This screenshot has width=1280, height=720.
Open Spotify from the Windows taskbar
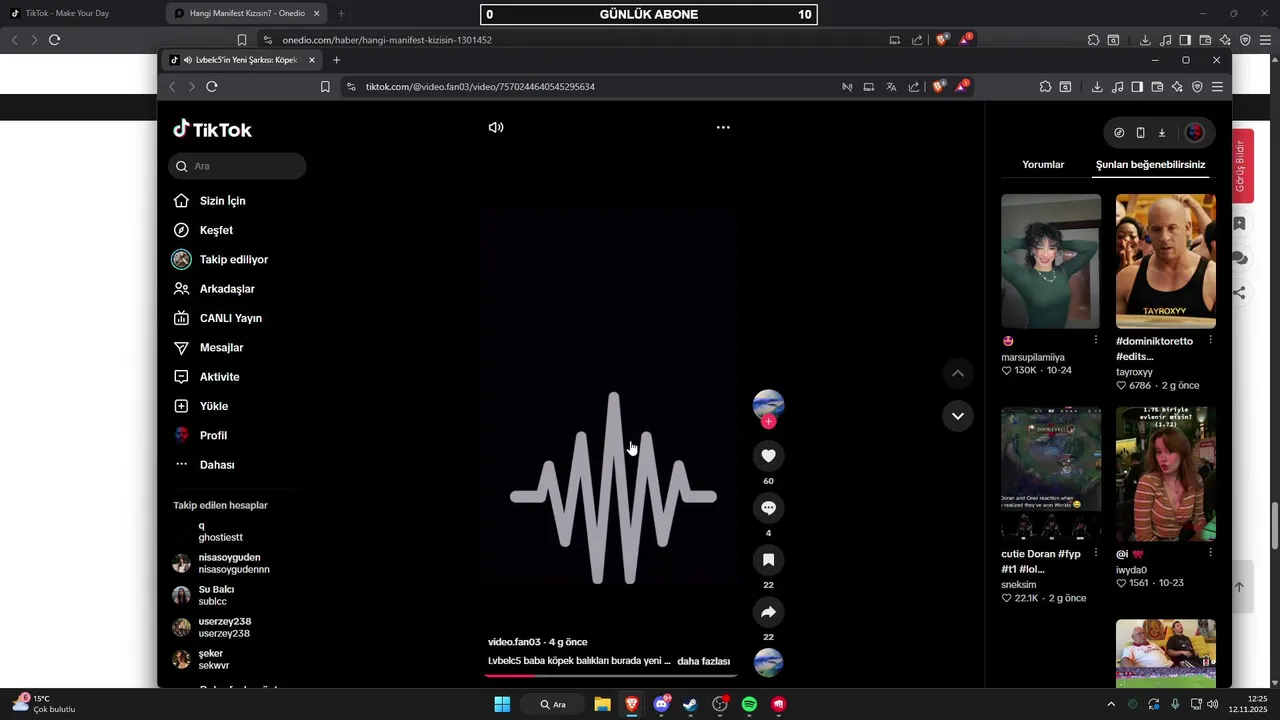749,704
